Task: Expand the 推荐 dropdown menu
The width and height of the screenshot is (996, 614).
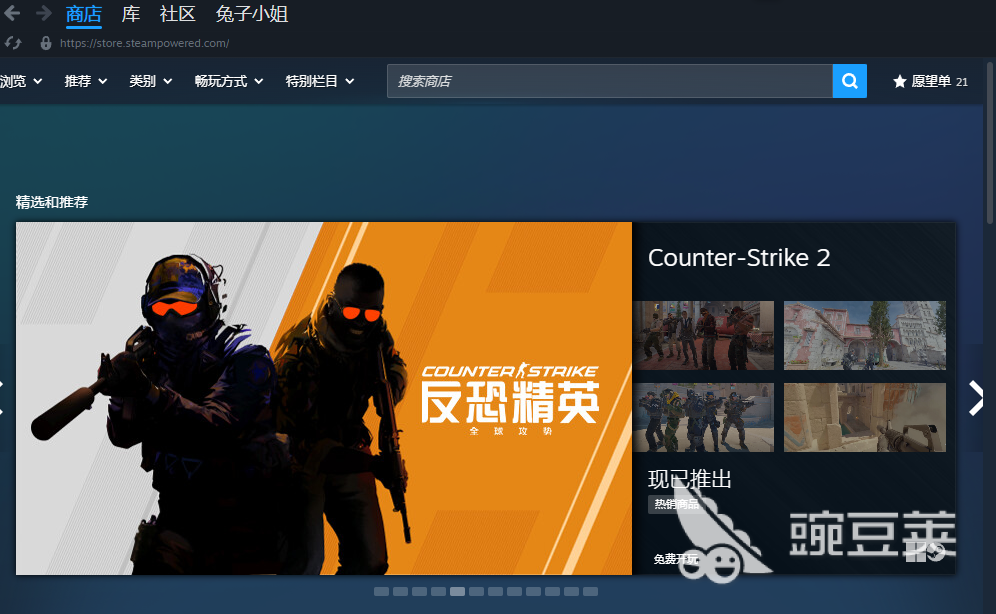Action: [x=86, y=81]
